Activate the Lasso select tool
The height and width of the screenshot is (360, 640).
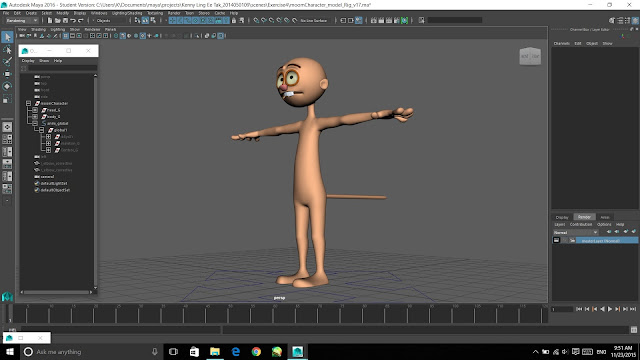click(7, 49)
